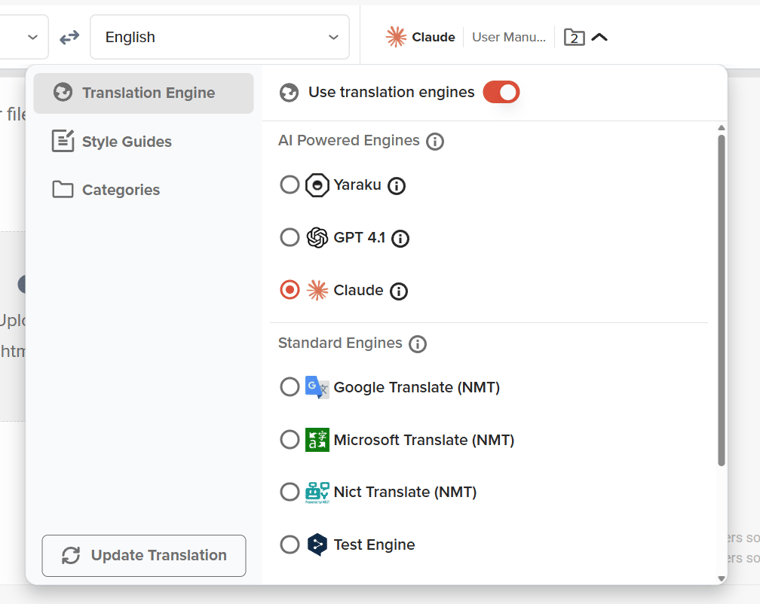This screenshot has height=604, width=760.
Task: Open the Translation Engine tab
Action: [143, 93]
